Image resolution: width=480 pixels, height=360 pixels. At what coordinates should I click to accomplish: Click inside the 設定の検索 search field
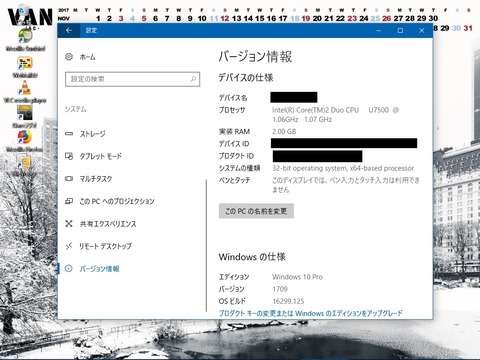(x=132, y=79)
